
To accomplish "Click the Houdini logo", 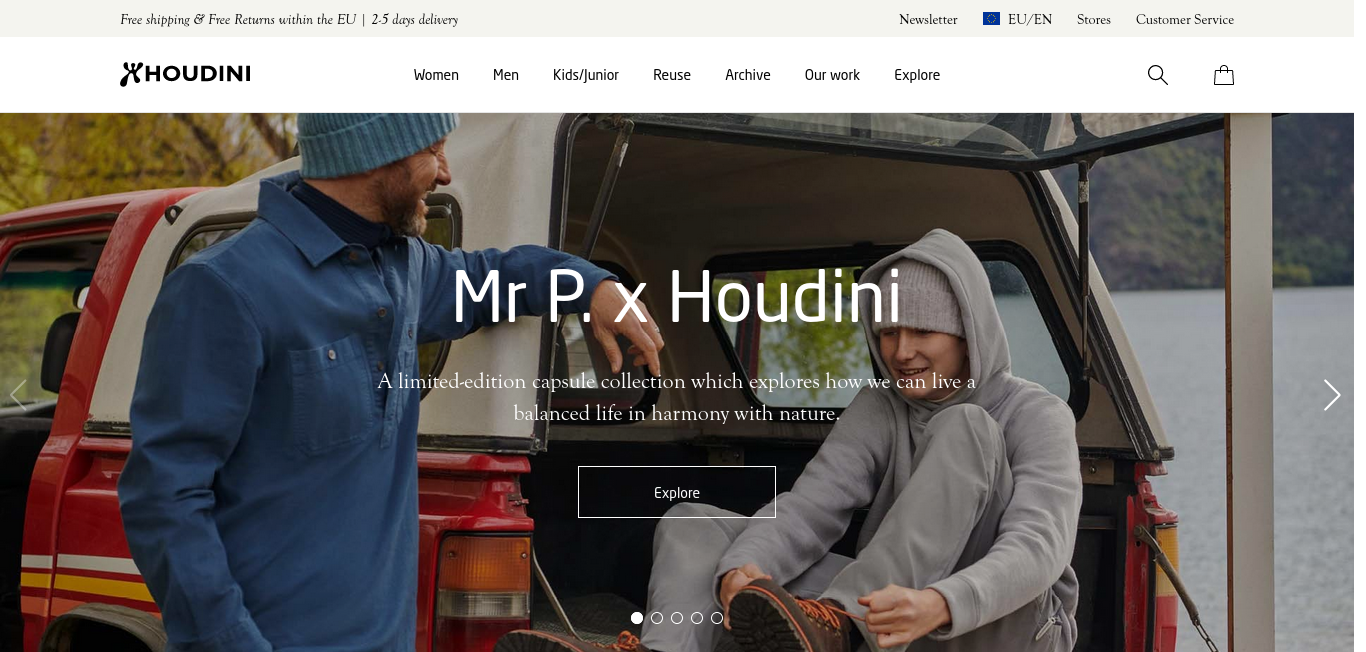I will point(185,74).
